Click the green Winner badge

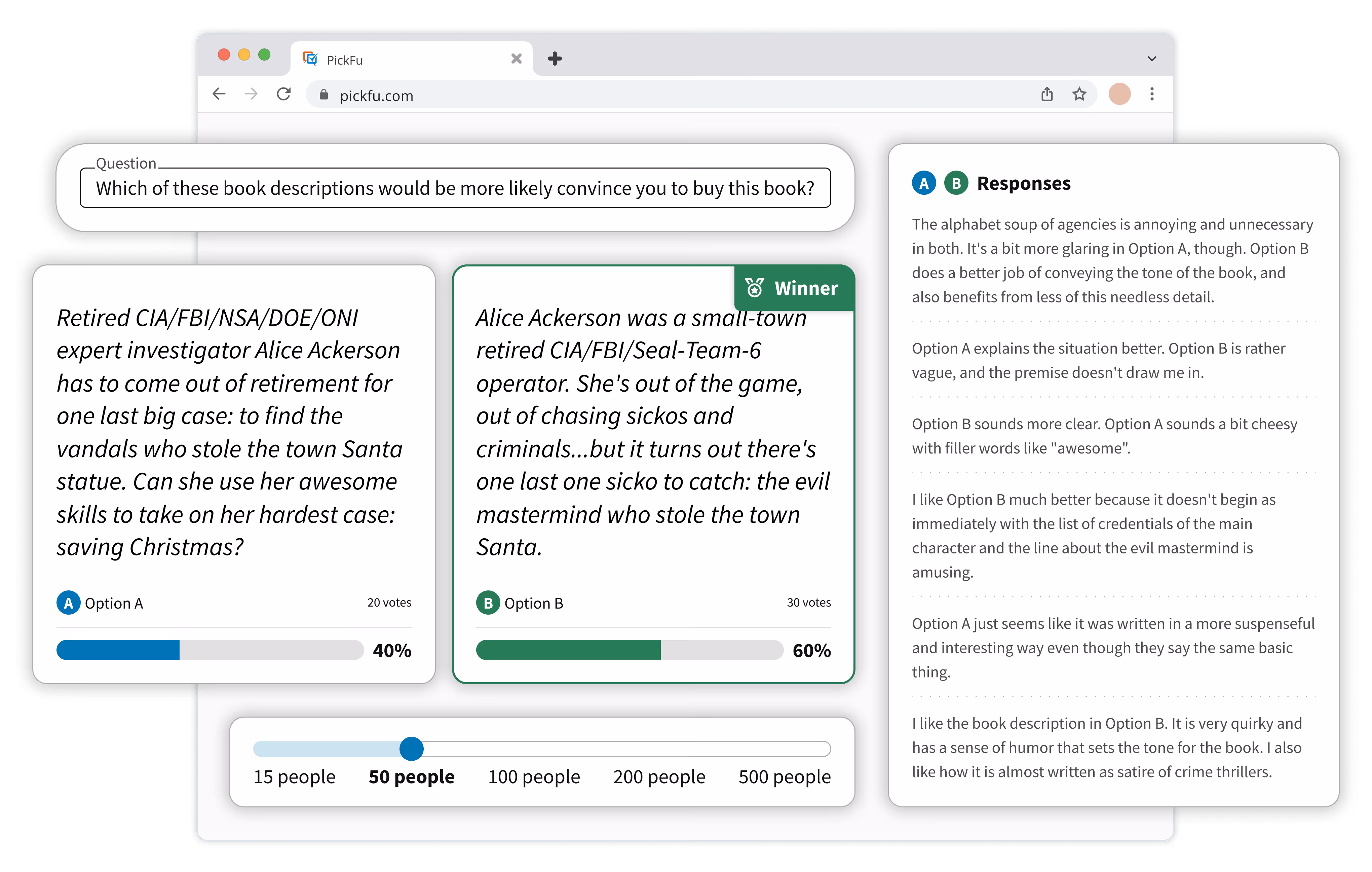(794, 288)
